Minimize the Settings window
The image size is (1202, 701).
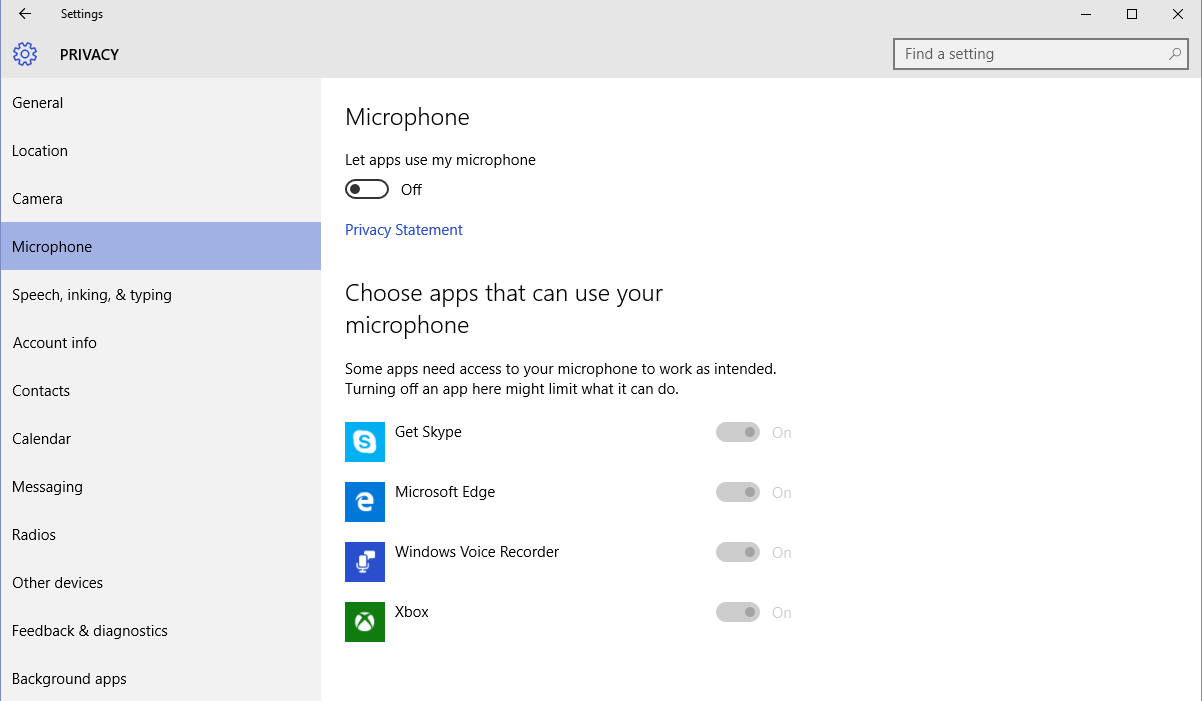1086,14
